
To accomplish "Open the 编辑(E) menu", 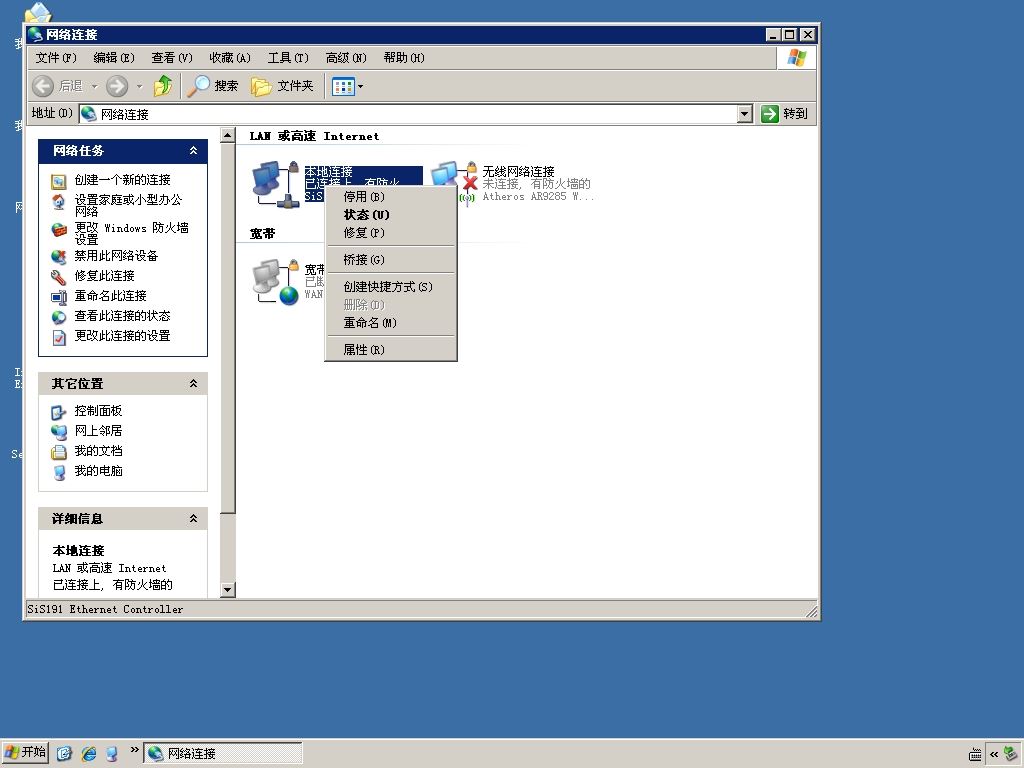I will 114,57.
